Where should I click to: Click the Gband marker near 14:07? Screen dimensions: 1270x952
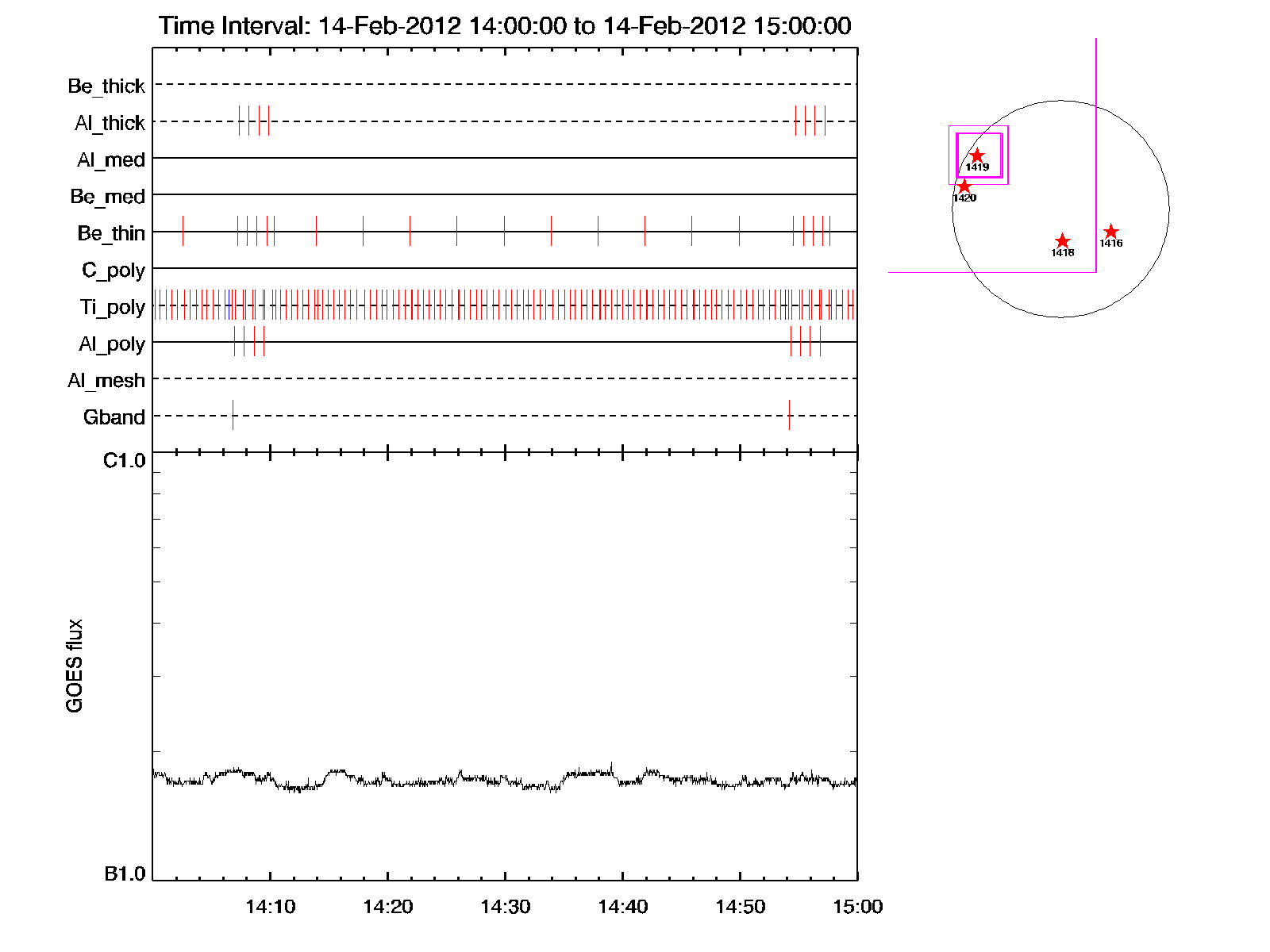tap(233, 415)
